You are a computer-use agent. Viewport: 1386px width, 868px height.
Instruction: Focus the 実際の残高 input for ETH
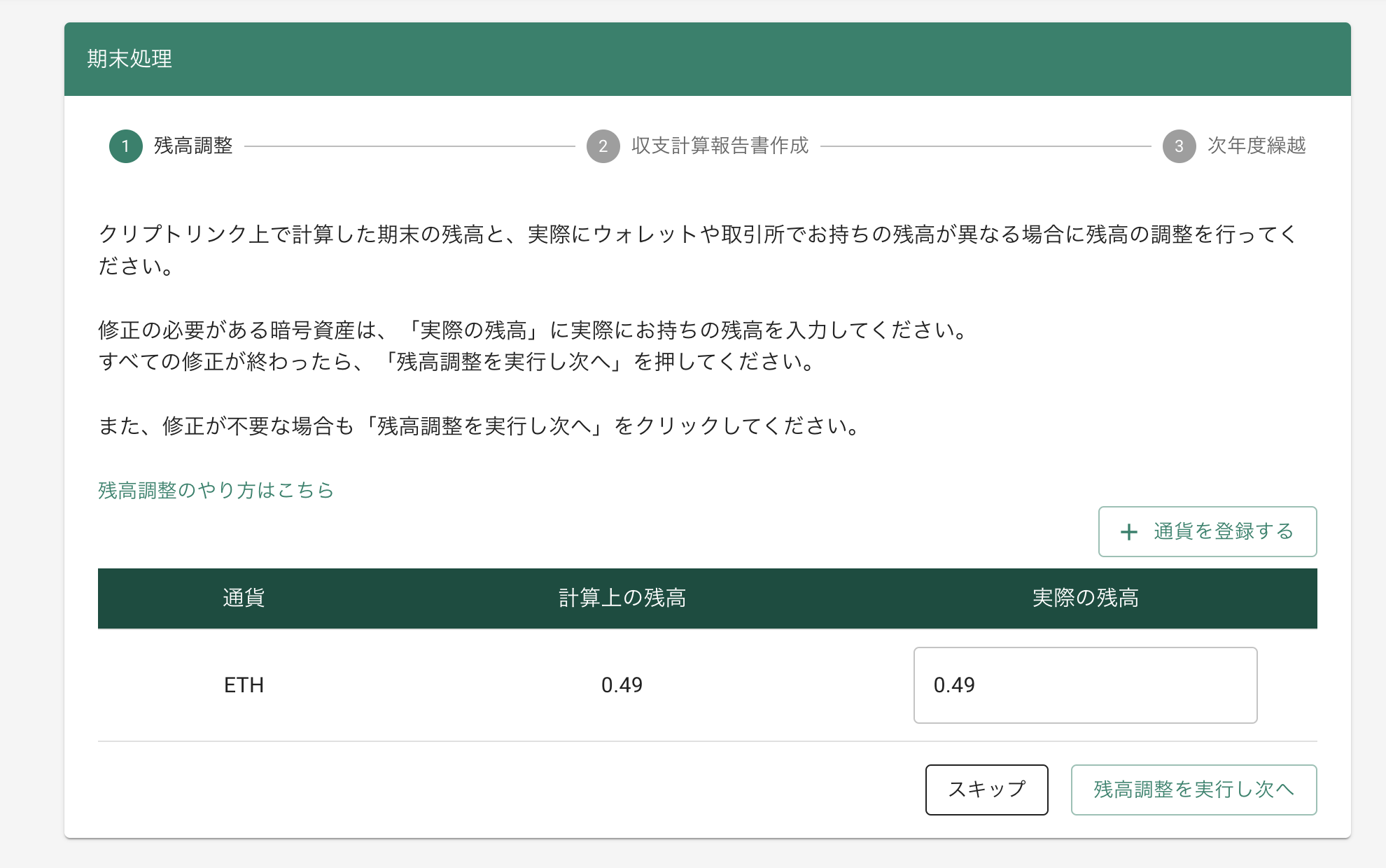click(1086, 685)
